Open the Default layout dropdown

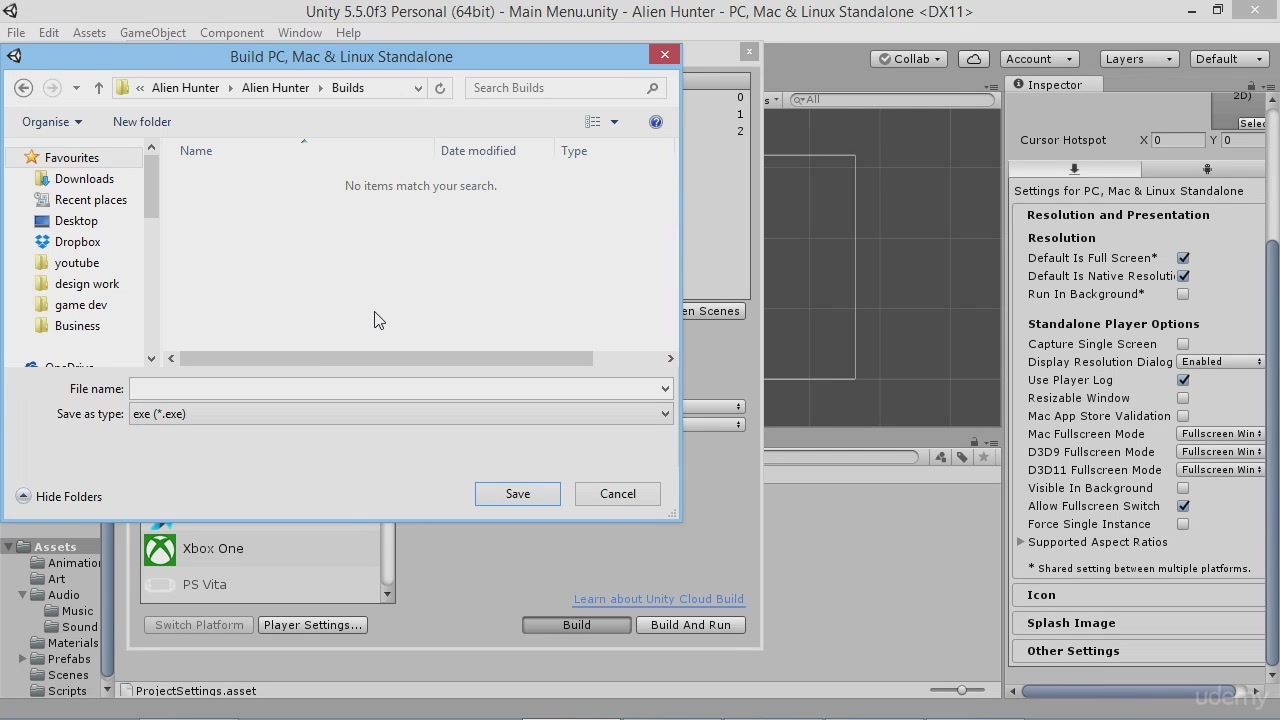1230,59
